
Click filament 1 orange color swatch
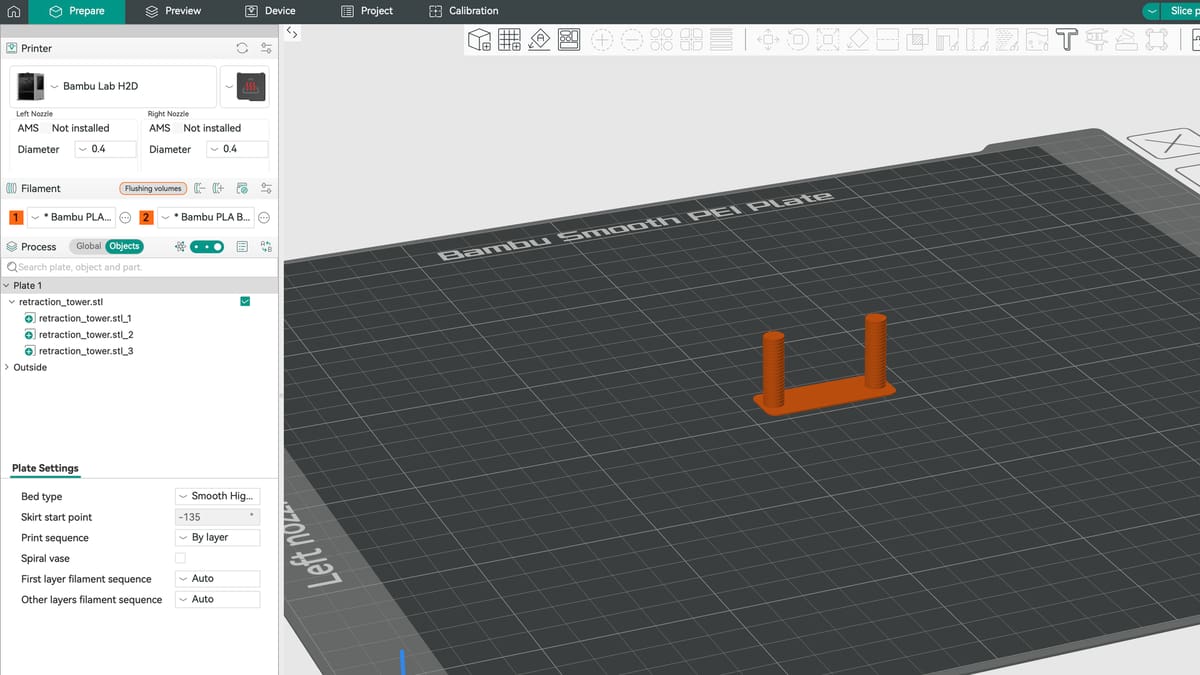point(16,217)
